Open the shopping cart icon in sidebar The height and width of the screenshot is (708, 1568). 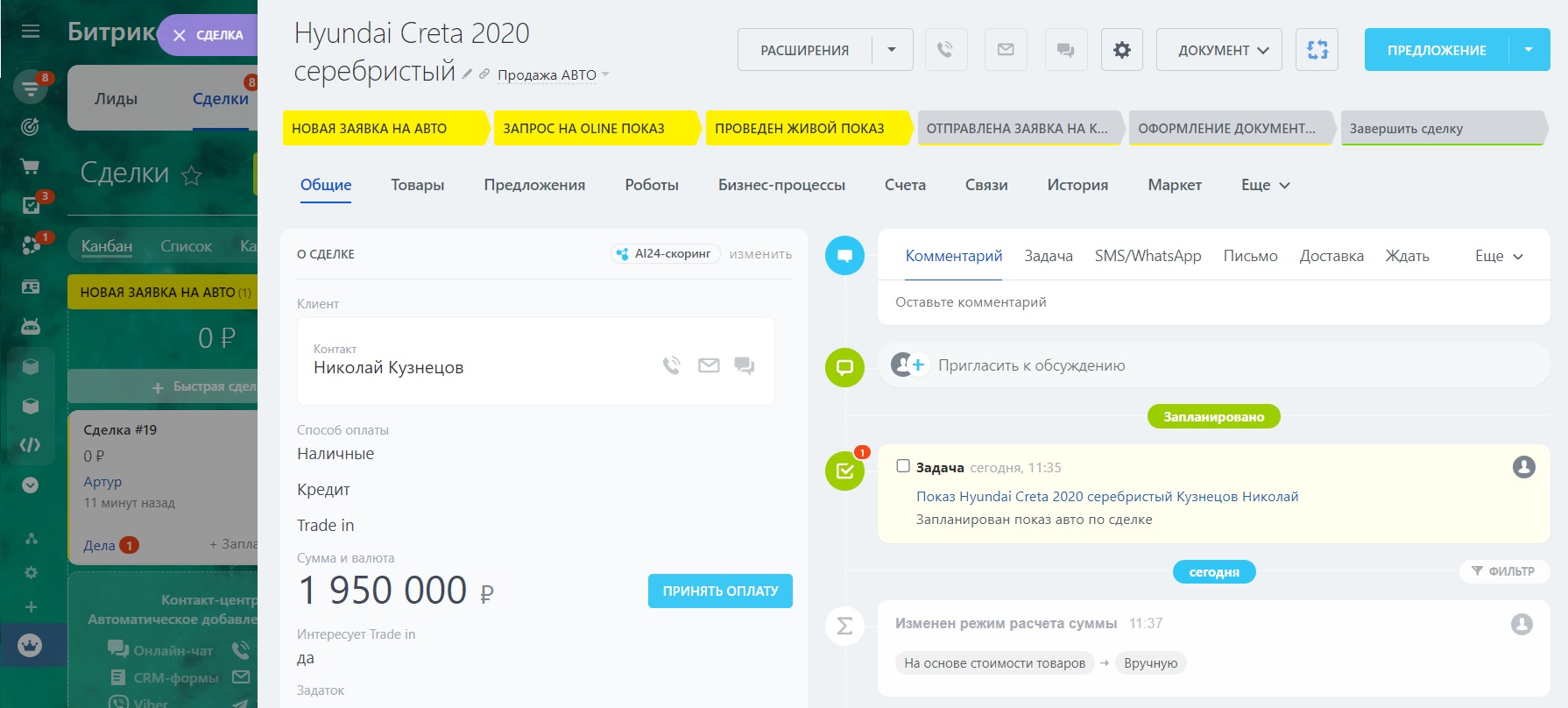[31, 166]
